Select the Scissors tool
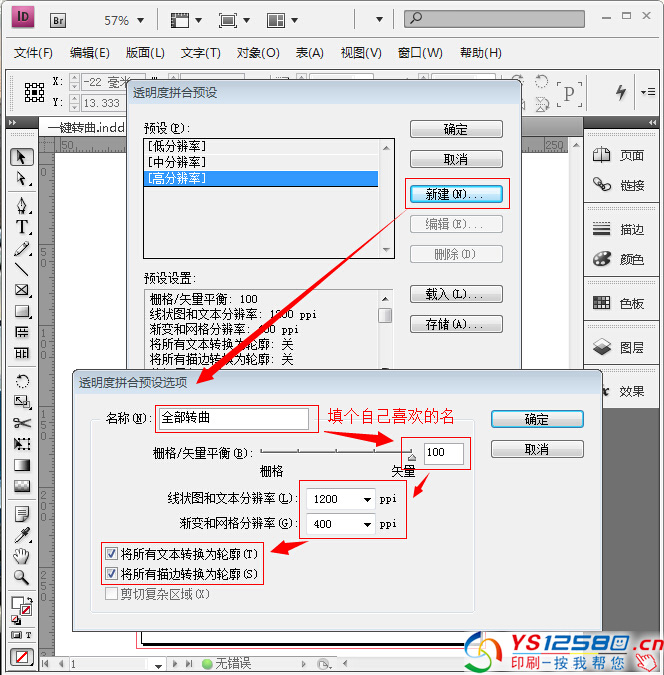 [x=22, y=422]
